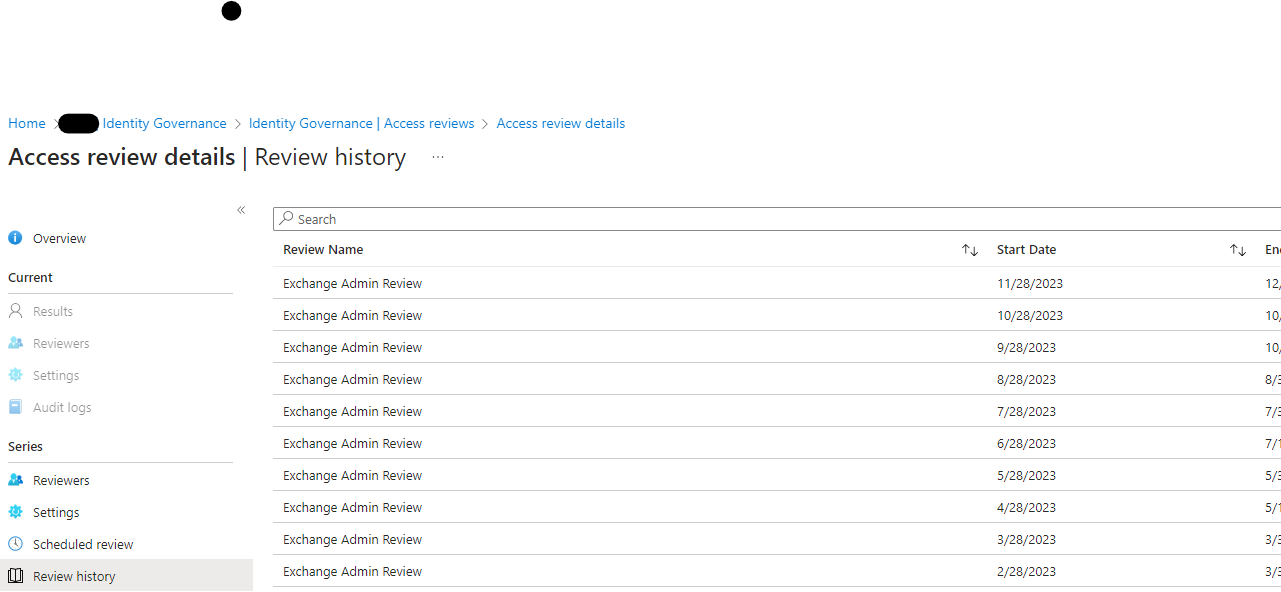Open the Overview page from the sidebar
The height and width of the screenshot is (592, 1281).
(59, 238)
